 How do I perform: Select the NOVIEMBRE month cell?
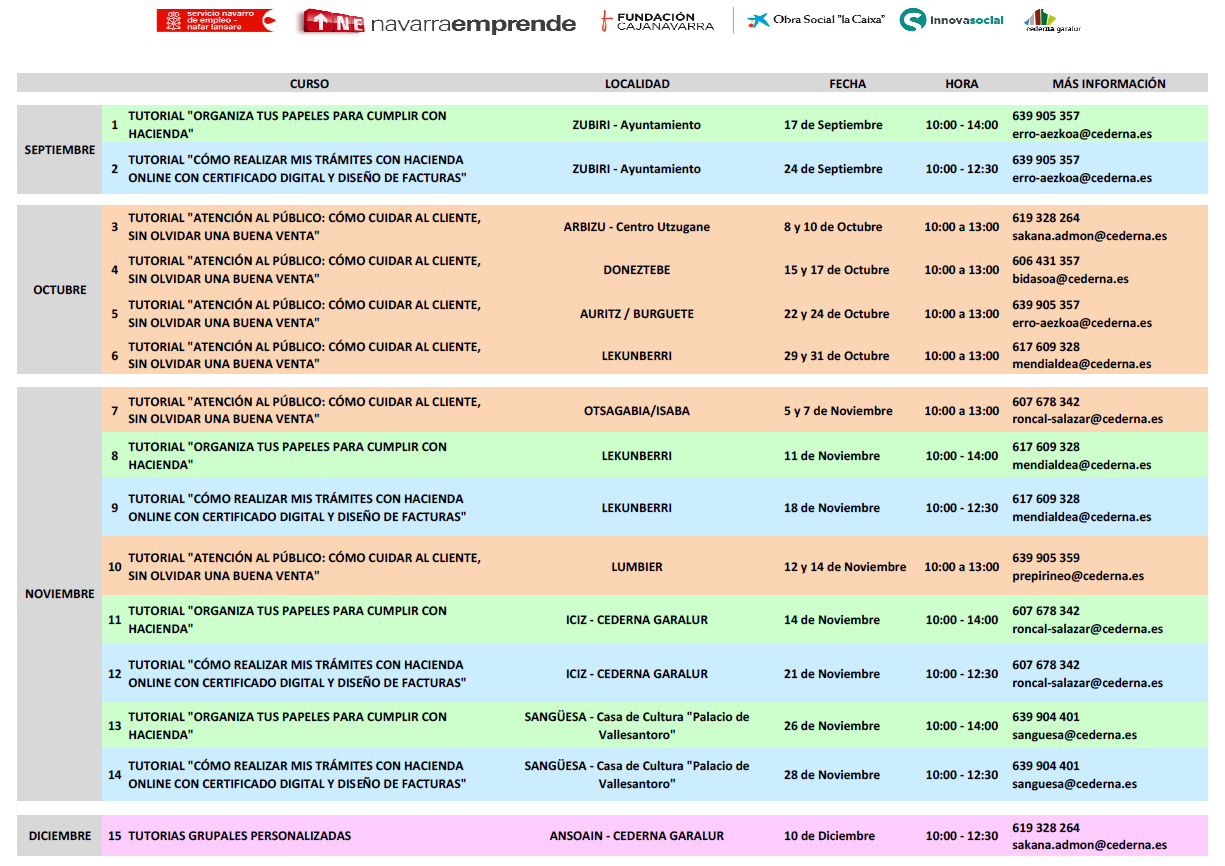click(x=60, y=594)
